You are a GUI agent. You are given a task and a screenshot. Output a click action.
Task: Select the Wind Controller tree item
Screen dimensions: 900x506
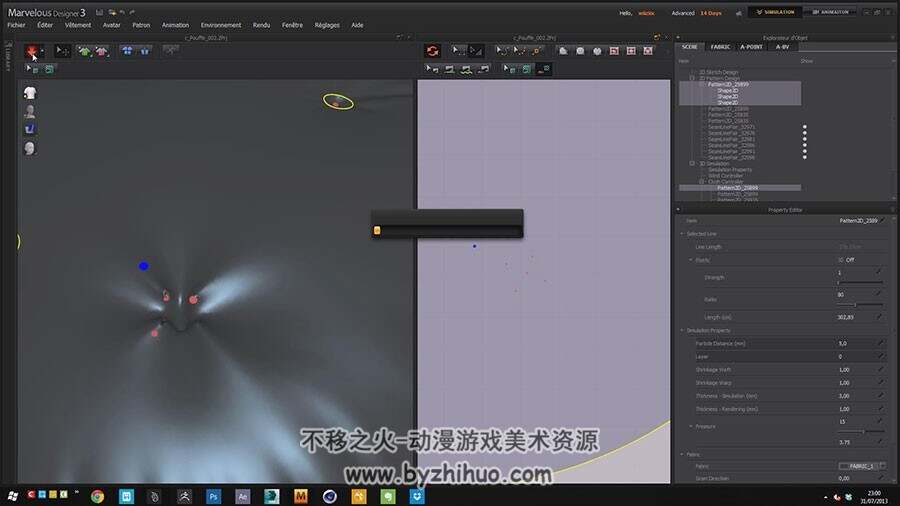click(x=725, y=176)
